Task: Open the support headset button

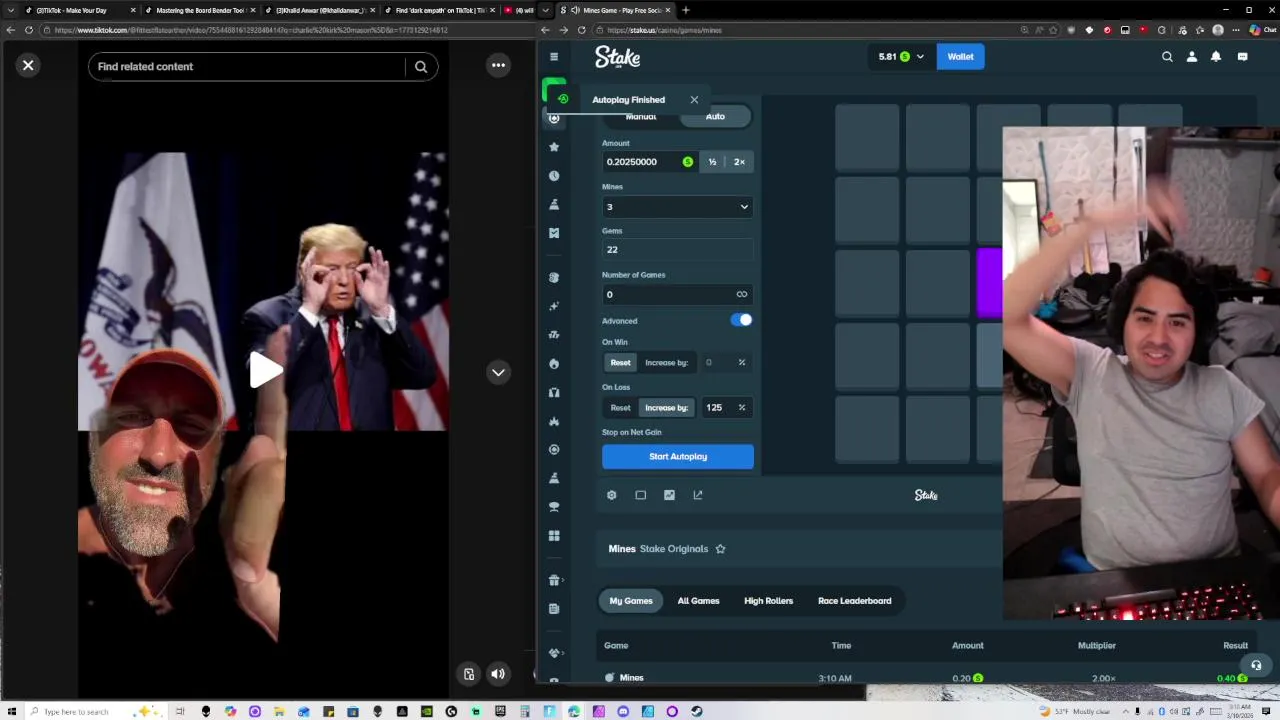Action: (1256, 665)
